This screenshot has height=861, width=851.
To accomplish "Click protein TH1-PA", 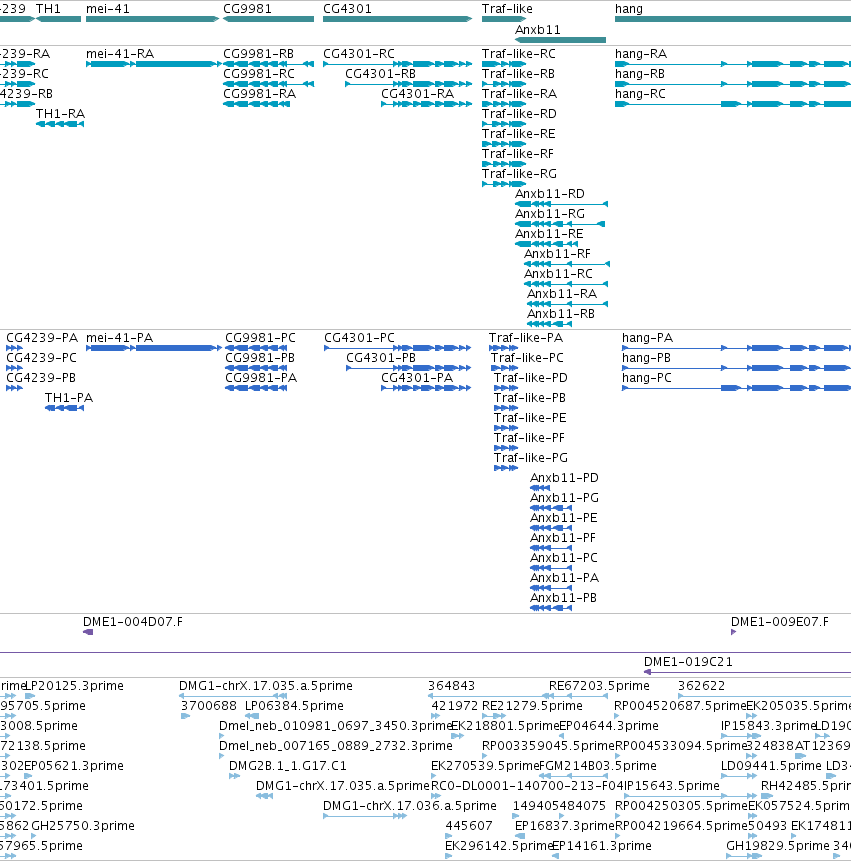I will tap(64, 408).
